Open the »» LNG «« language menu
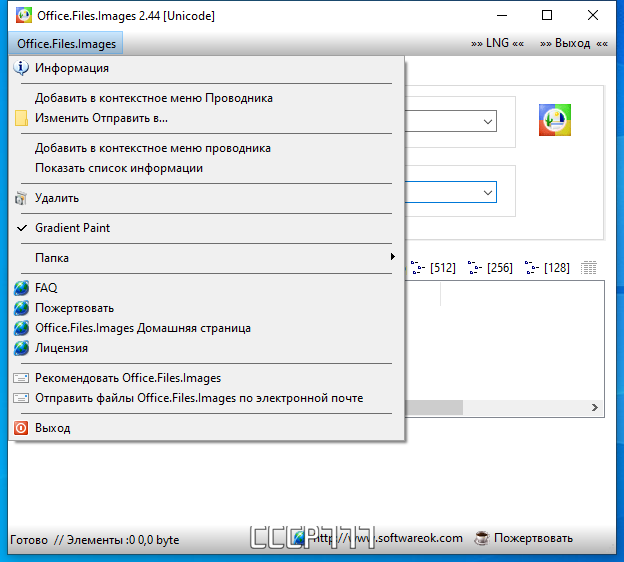The width and height of the screenshot is (624, 562). coord(497,43)
